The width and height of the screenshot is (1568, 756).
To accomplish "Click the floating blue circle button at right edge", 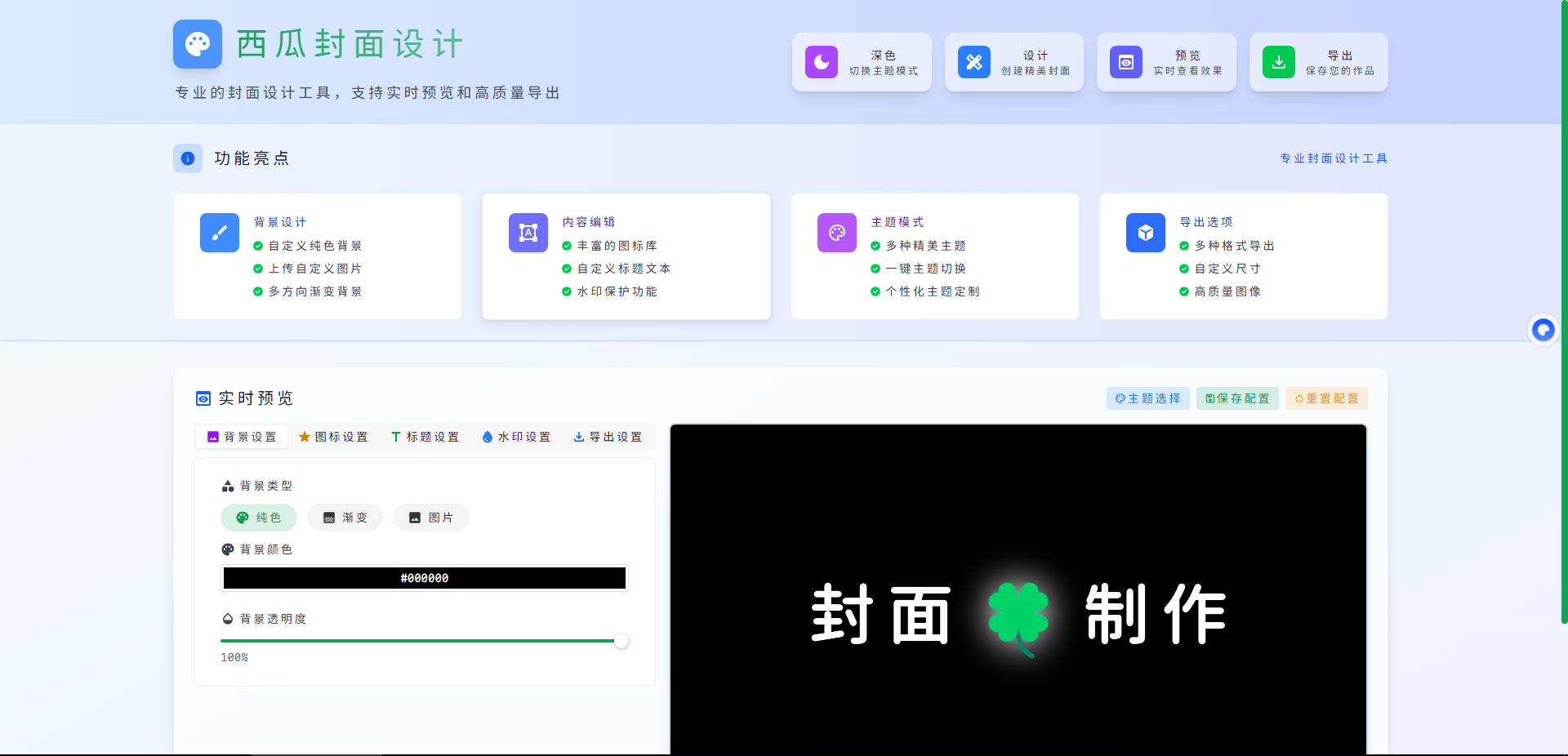I will click(x=1543, y=330).
